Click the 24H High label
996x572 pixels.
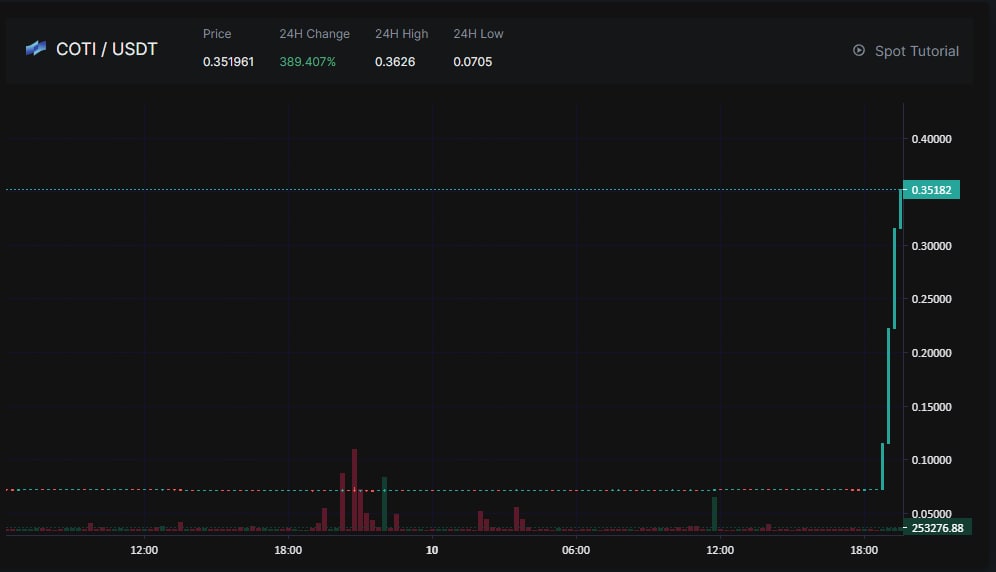(x=401, y=34)
